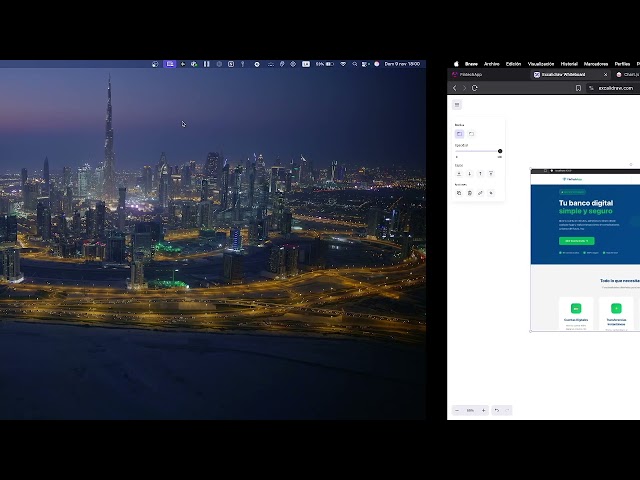
Task: Undo the last action in Excalidraw
Action: point(497,410)
